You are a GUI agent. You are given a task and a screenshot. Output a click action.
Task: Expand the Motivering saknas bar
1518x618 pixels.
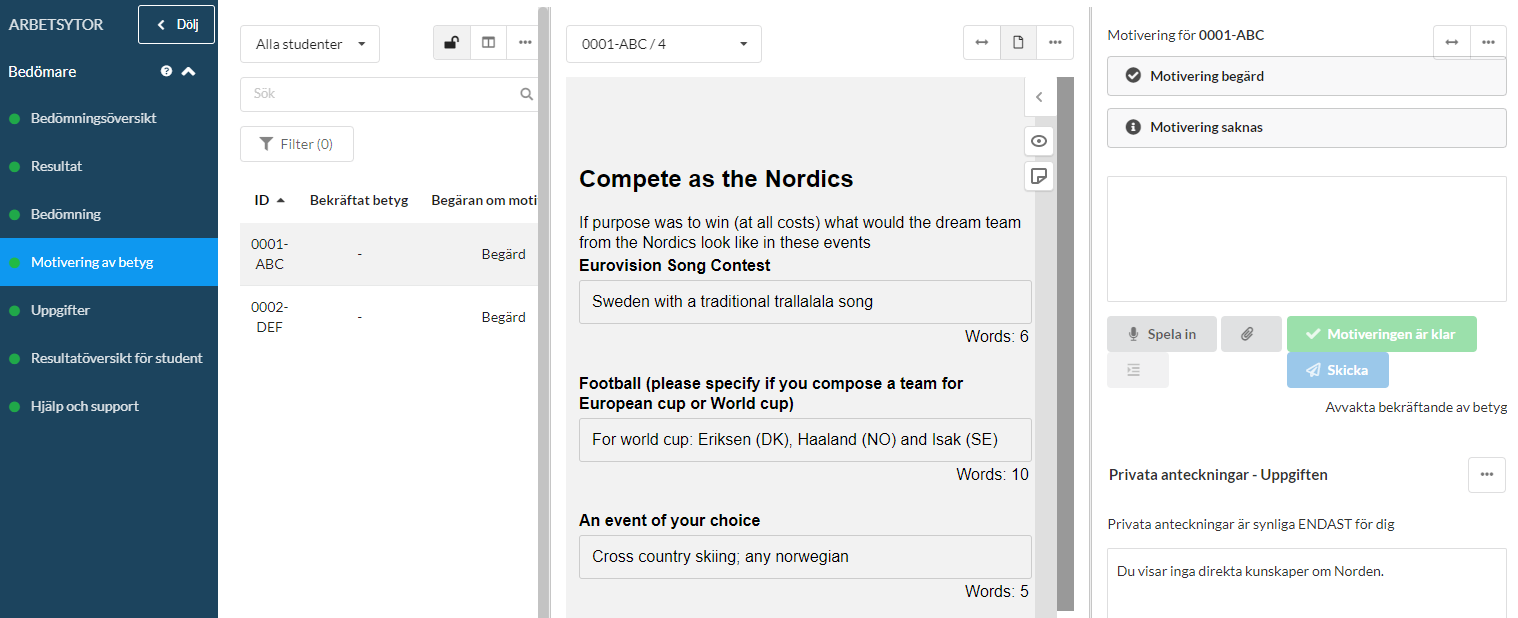click(1306, 128)
